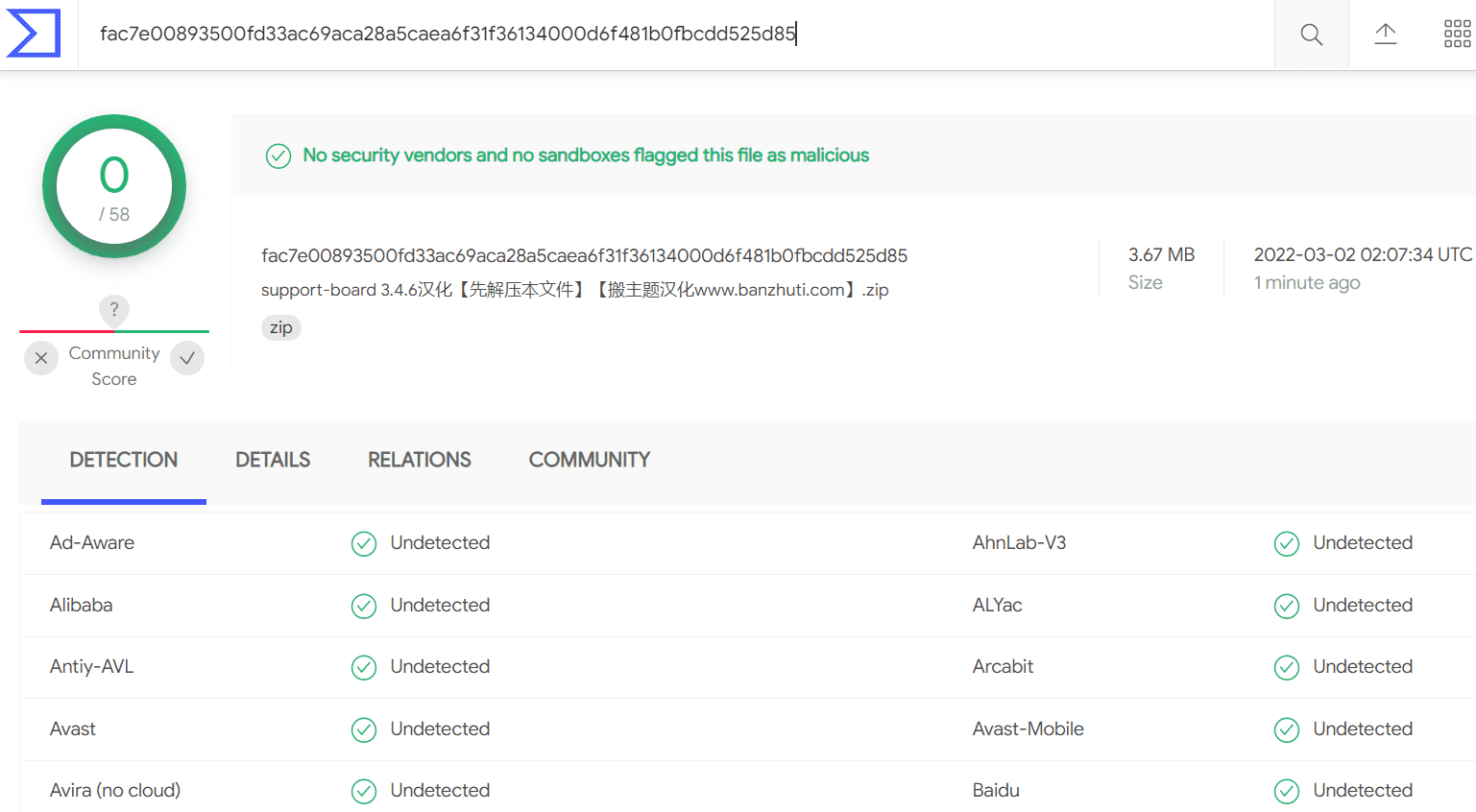Click the AhnLab-V3 undetected check icon
Viewport: 1476px width, 812px height.
1287,544
